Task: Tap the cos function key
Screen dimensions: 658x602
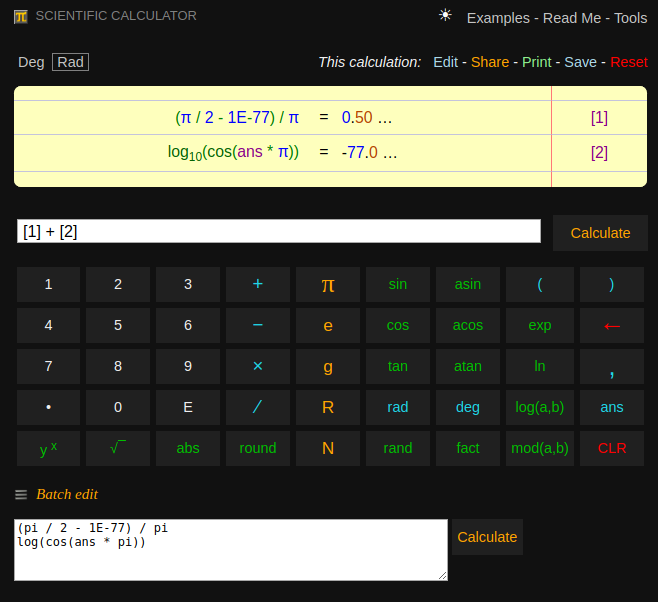Action: [x=397, y=326]
